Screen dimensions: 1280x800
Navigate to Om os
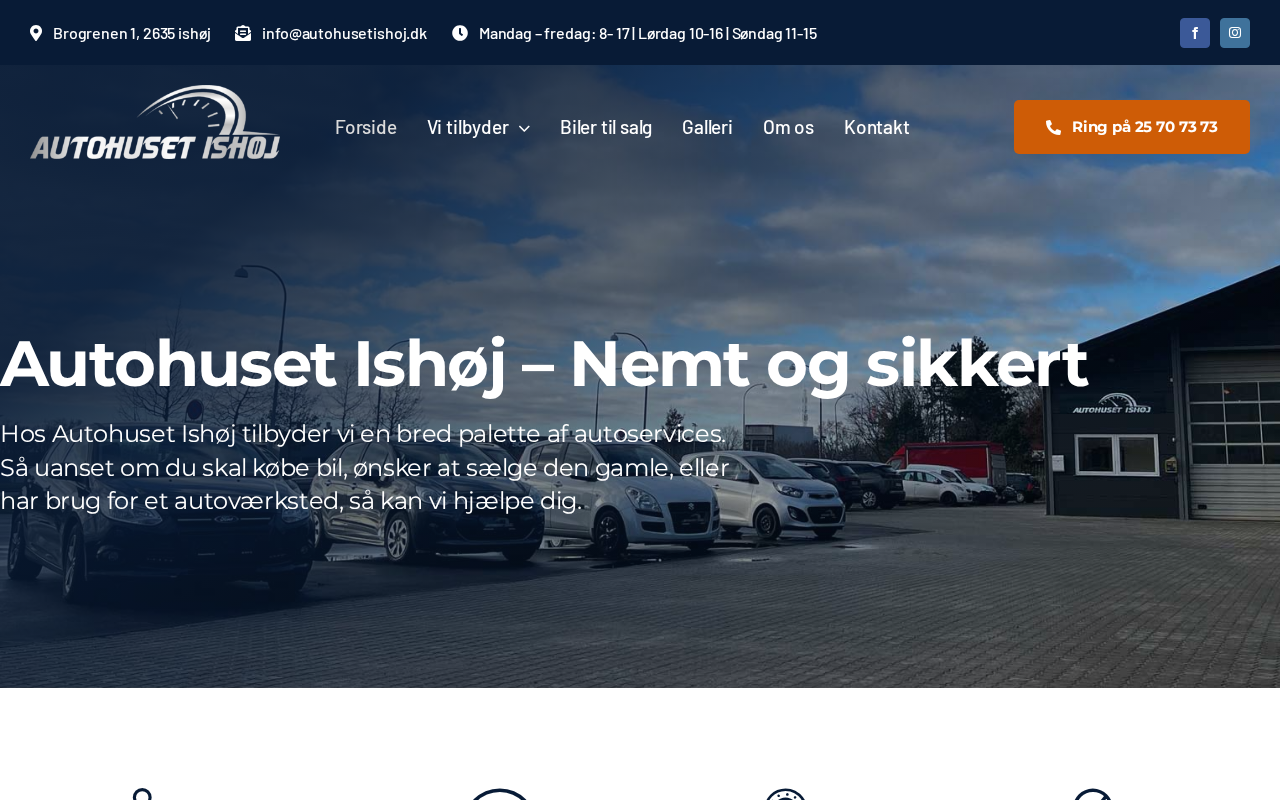click(788, 127)
